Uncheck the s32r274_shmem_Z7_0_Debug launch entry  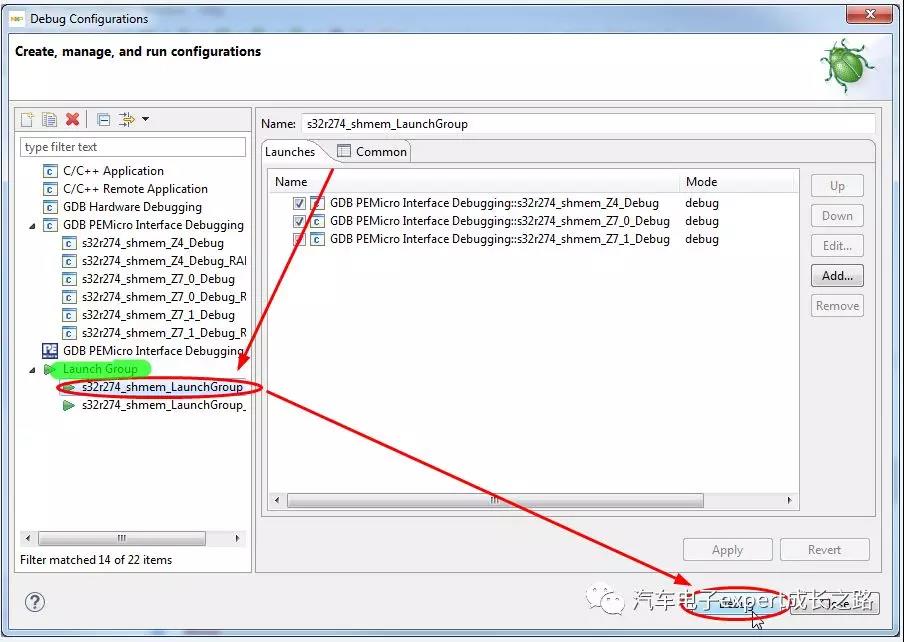coord(299,221)
